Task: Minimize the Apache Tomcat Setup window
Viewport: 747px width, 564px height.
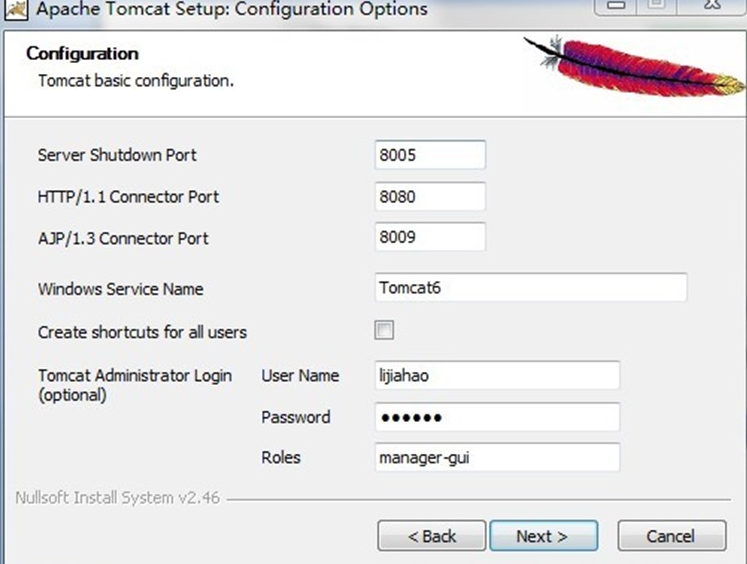Action: click(616, 7)
